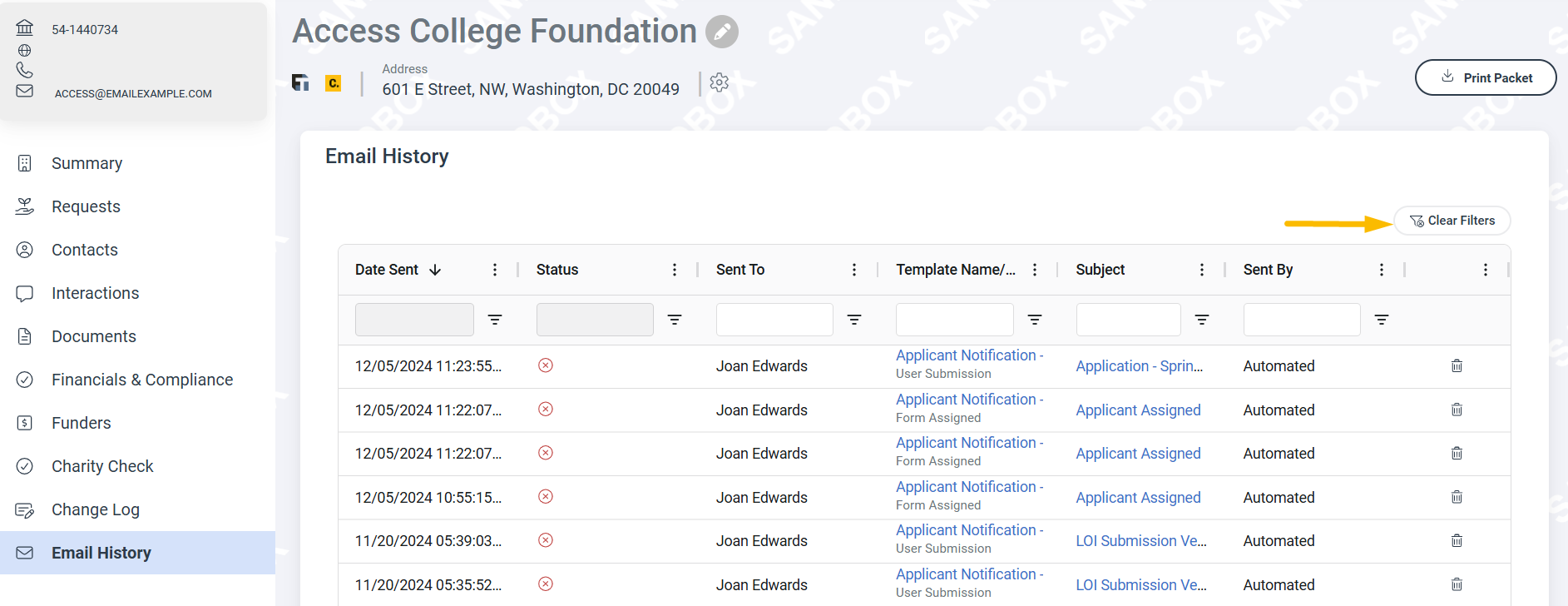Edit organization name with the pencil icon

[x=721, y=32]
